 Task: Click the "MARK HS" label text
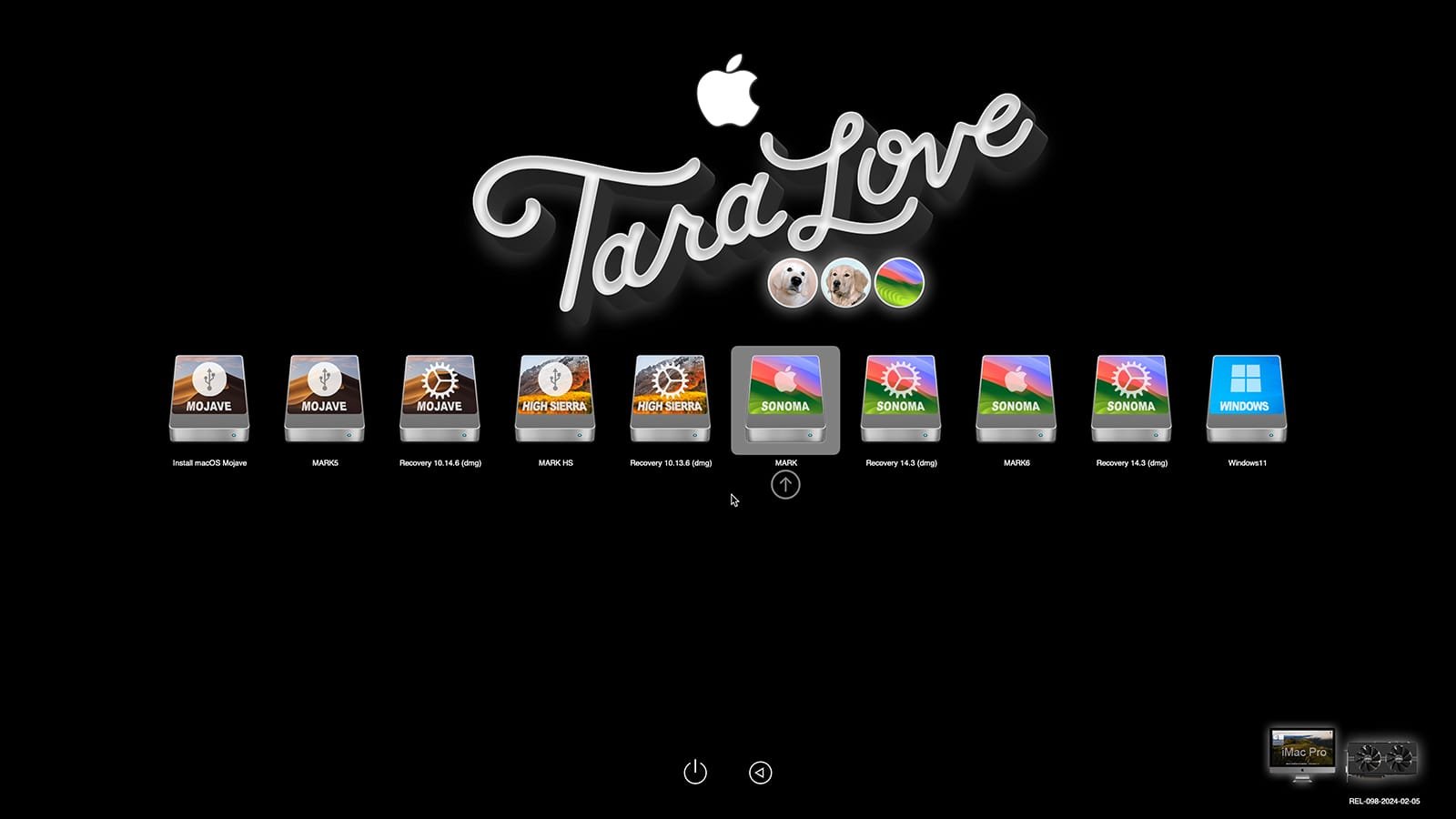point(556,463)
